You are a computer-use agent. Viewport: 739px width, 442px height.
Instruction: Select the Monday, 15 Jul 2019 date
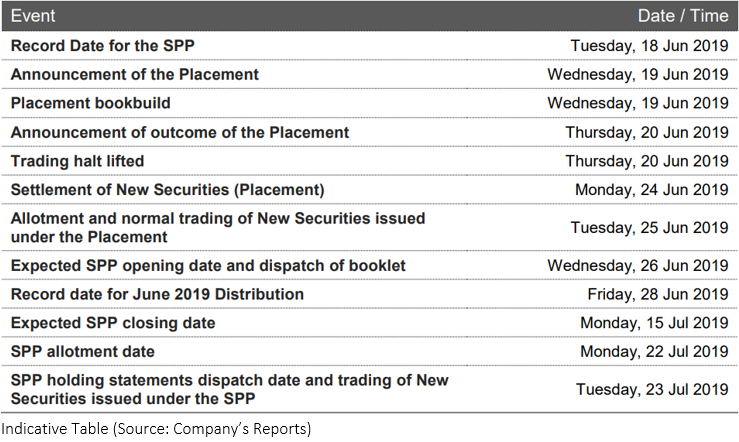point(654,323)
